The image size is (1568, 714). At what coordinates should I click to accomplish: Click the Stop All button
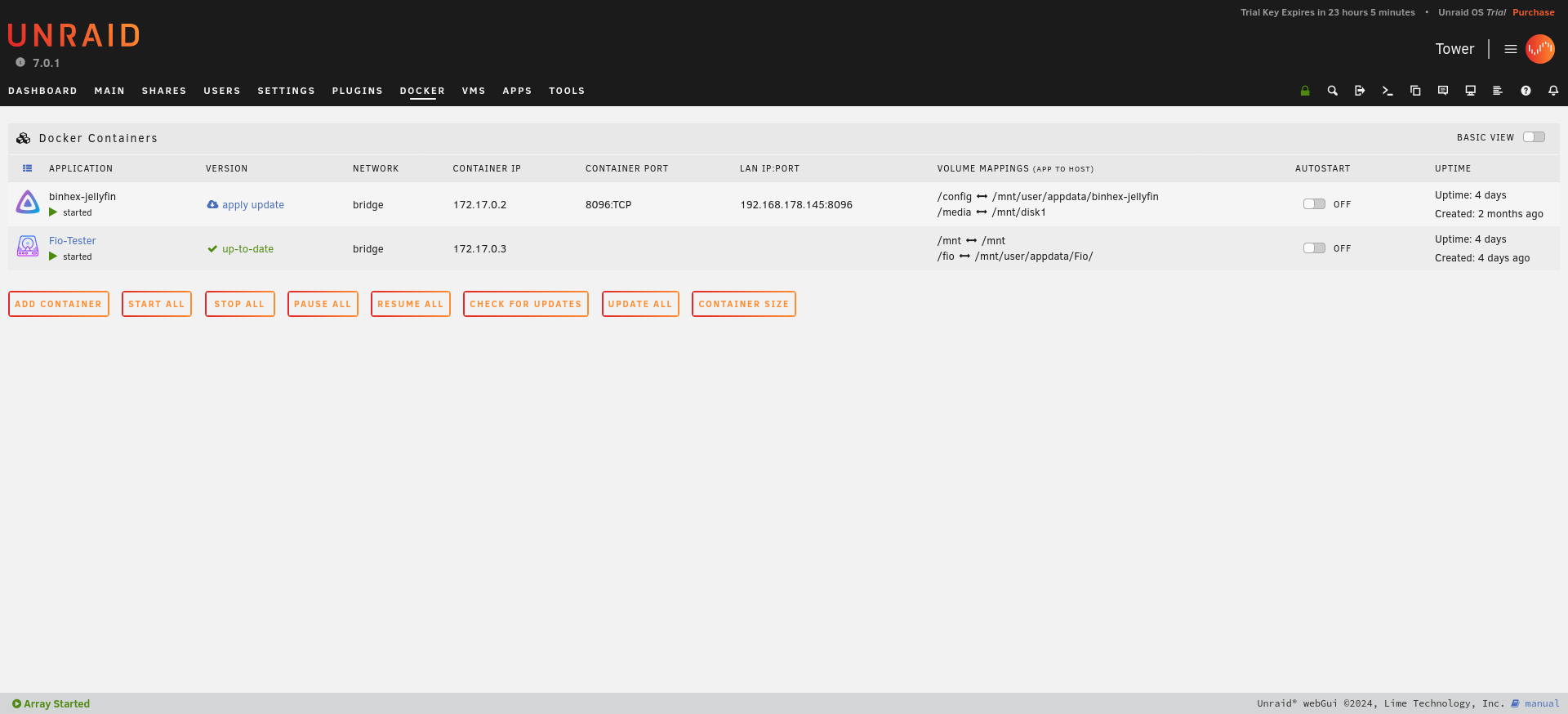click(240, 304)
